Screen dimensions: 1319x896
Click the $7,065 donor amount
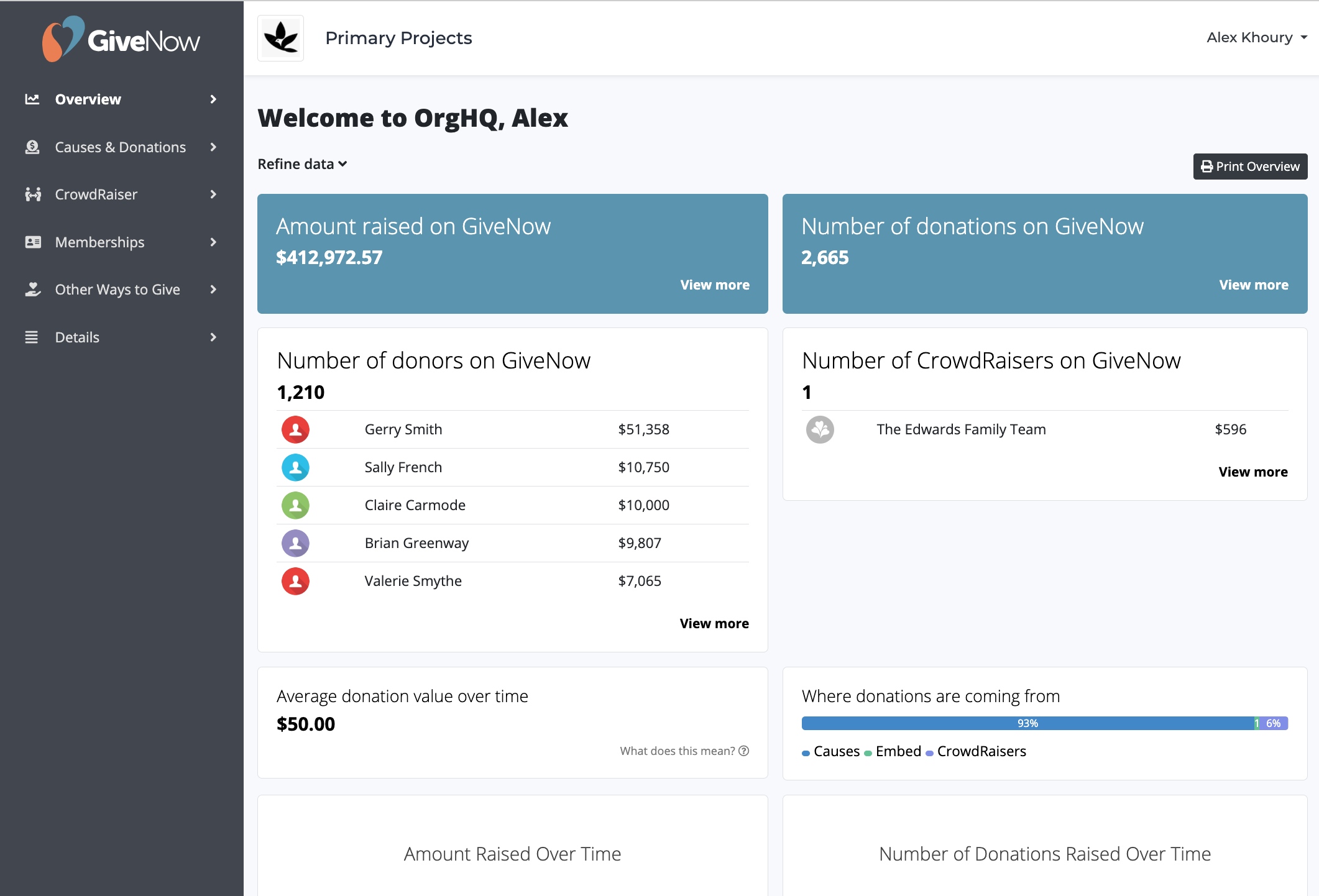point(640,581)
